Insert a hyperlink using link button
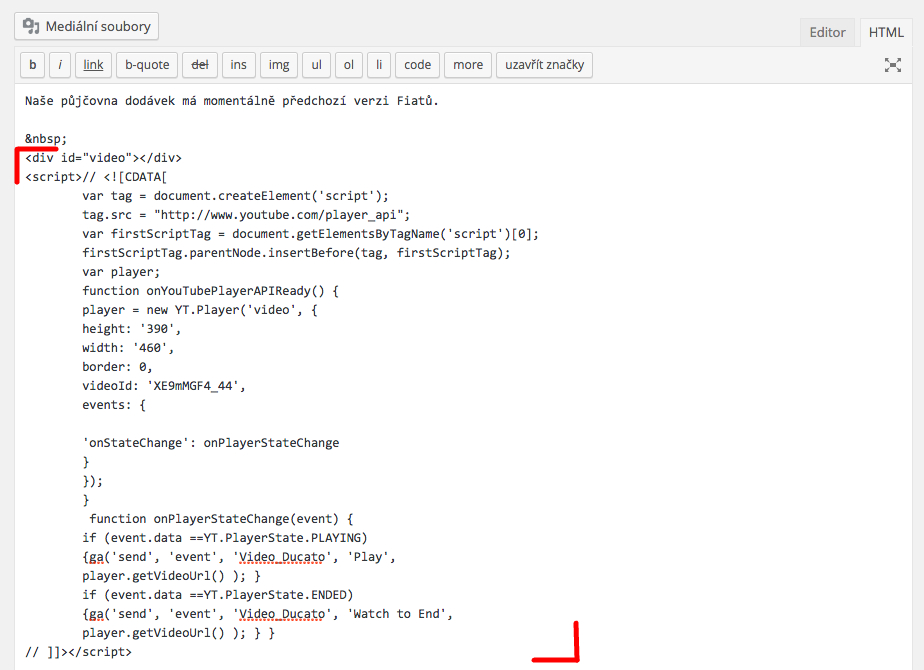 coord(93,65)
